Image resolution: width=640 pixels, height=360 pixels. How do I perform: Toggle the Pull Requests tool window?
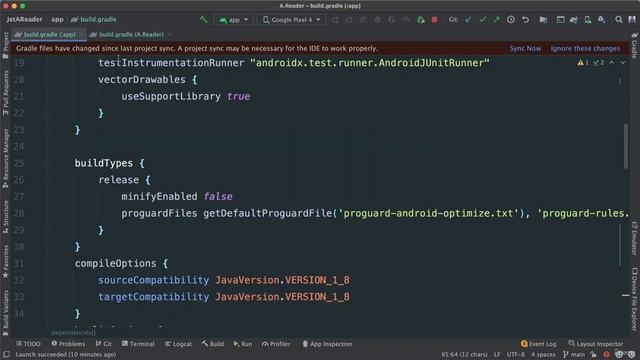pos(5,93)
